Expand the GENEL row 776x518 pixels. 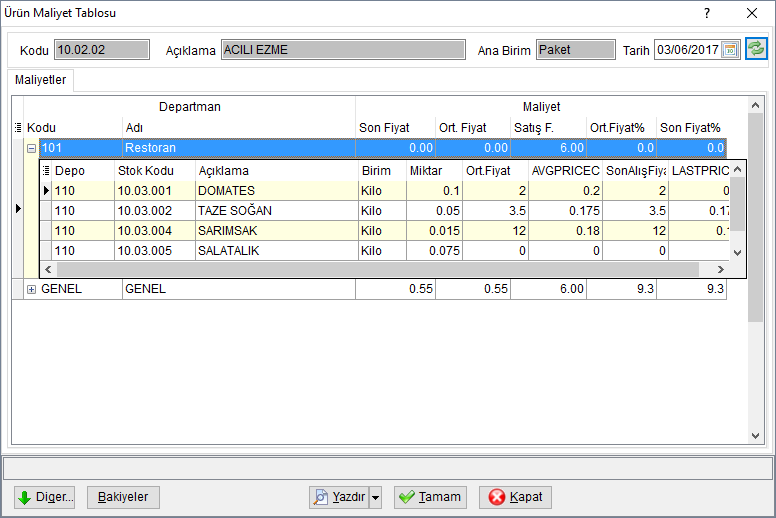pyautogui.click(x=31, y=289)
